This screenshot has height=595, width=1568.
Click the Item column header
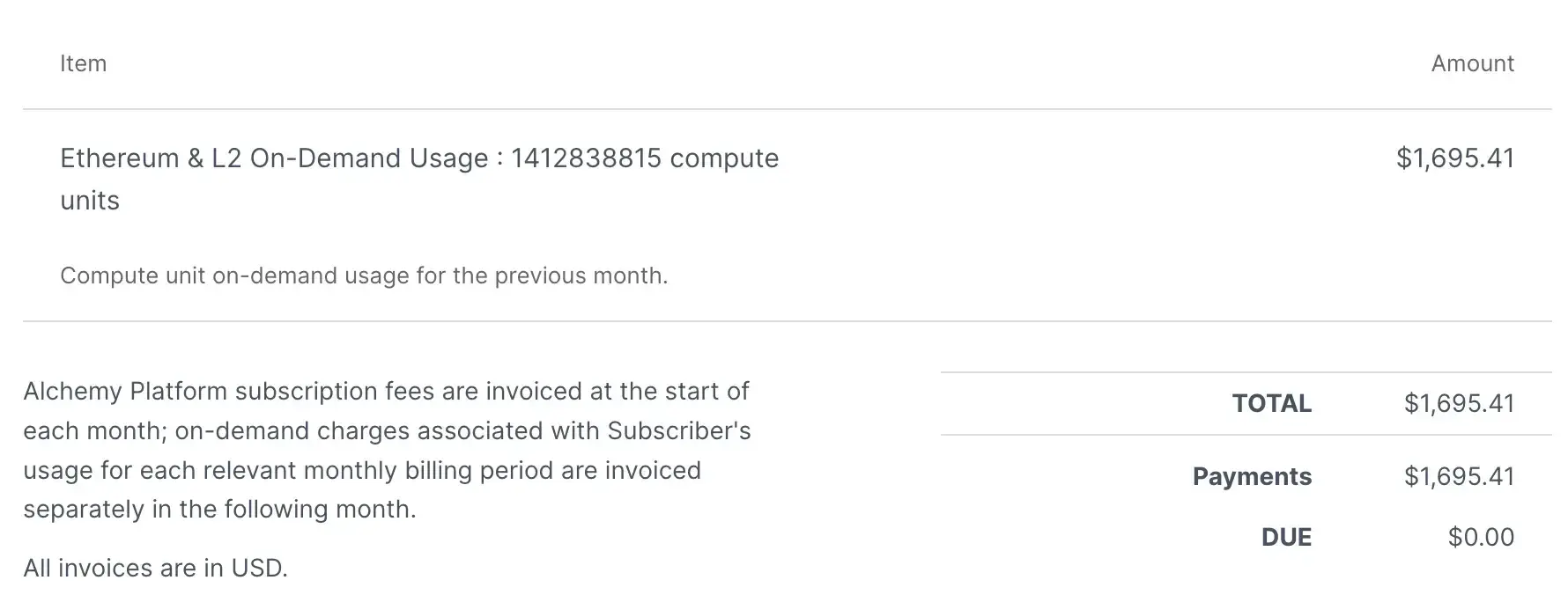pyautogui.click(x=83, y=63)
